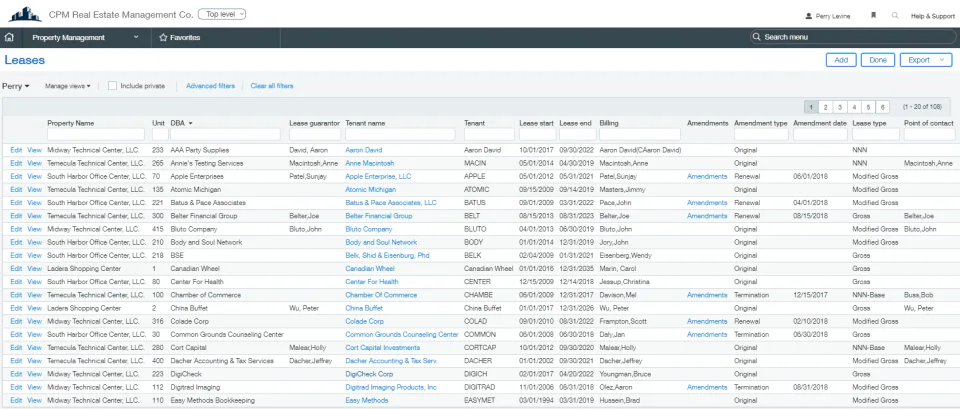Screen dimensions: 960x409
Task: Select the 'Center For Health' DBA cell
Action: coord(197,282)
